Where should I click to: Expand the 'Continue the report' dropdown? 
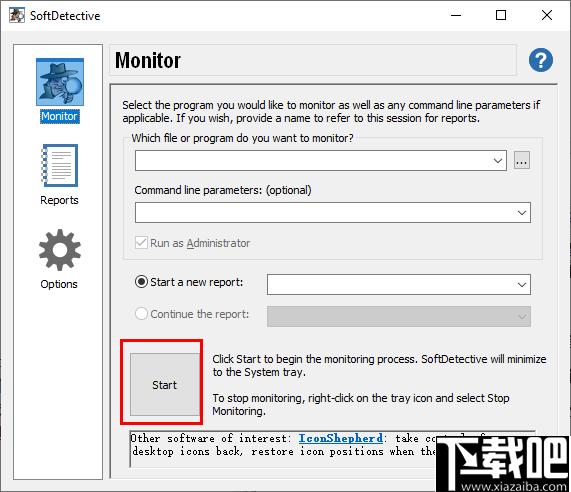click(522, 316)
